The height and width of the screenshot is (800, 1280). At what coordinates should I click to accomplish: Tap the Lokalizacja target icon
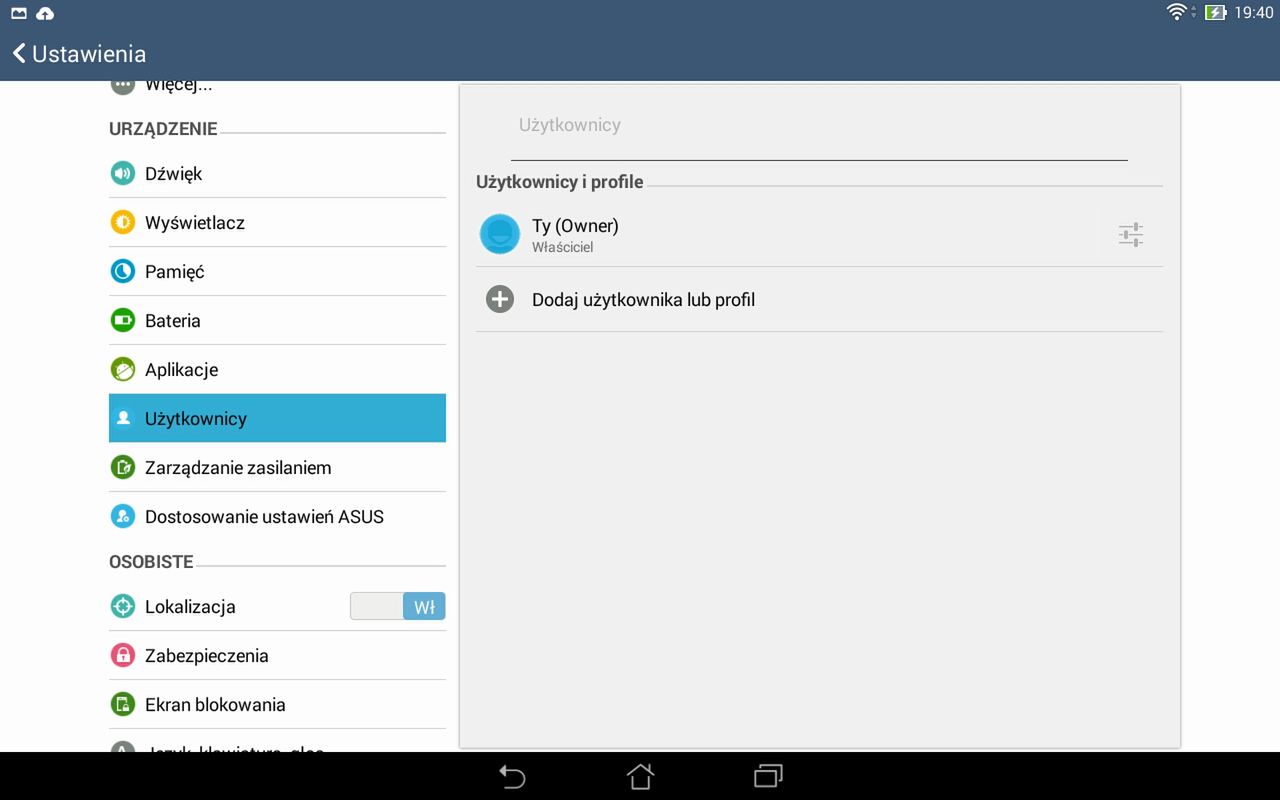pyautogui.click(x=122, y=606)
